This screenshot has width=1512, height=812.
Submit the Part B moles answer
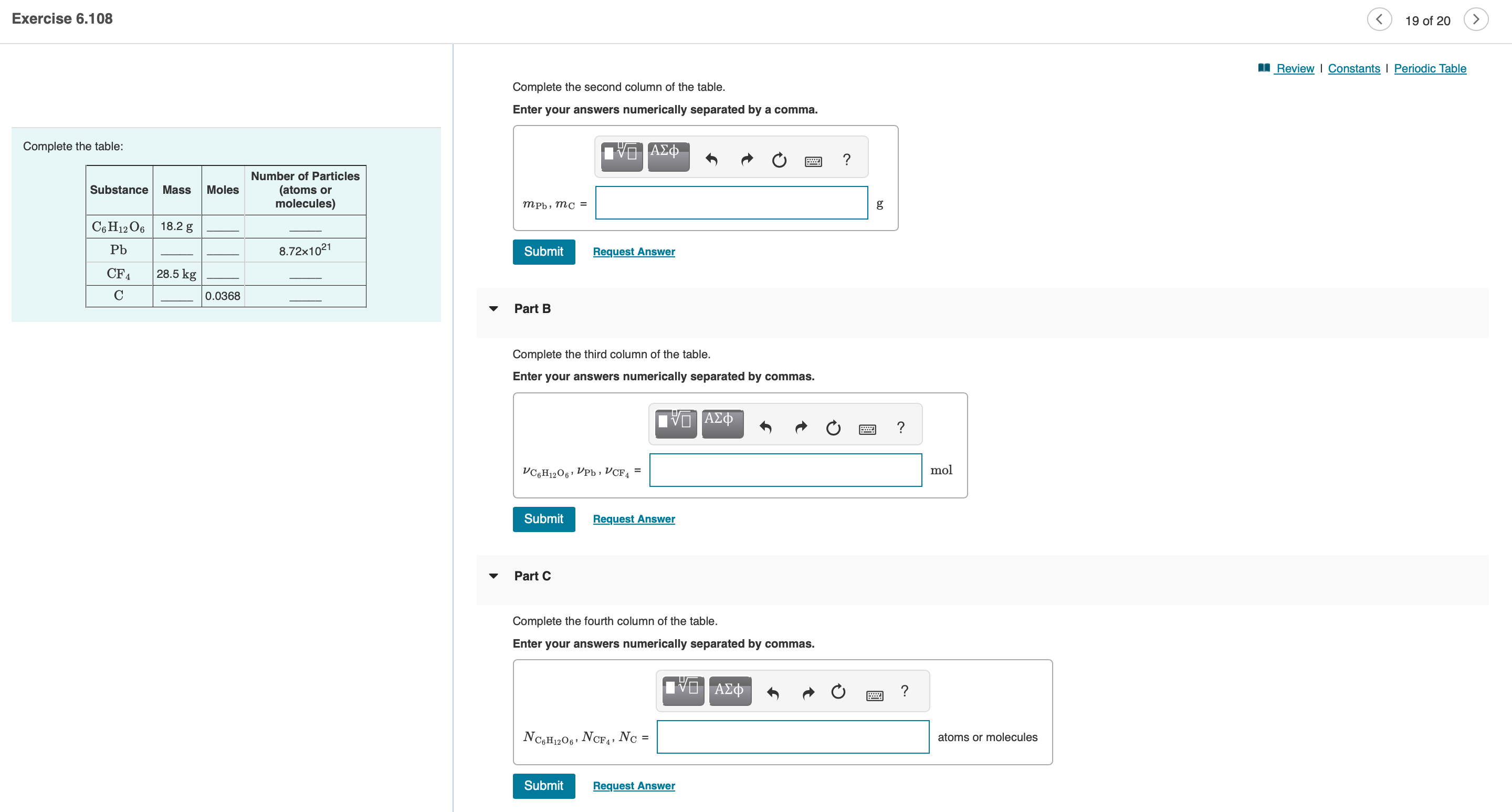click(x=543, y=519)
